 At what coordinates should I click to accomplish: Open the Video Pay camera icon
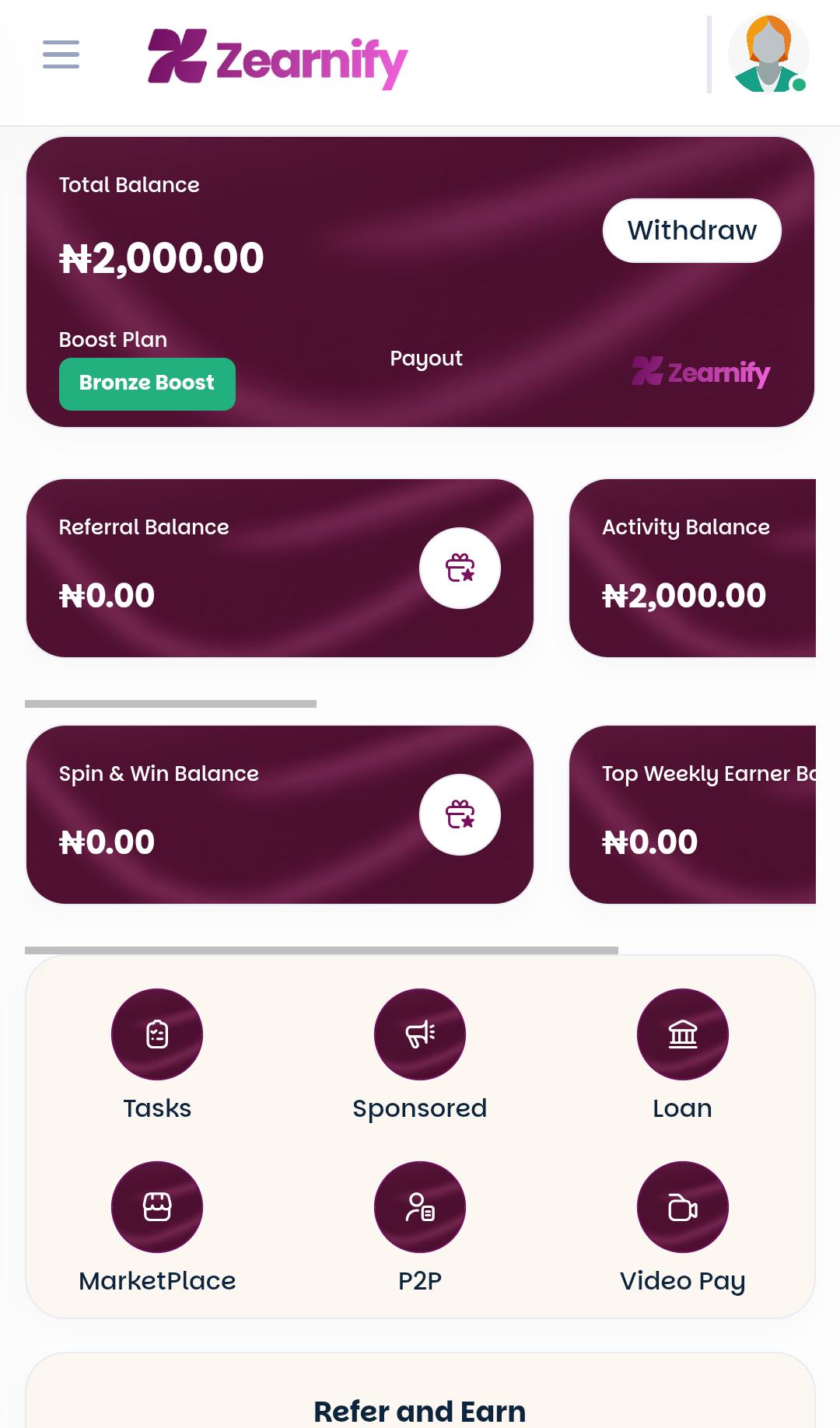682,1206
